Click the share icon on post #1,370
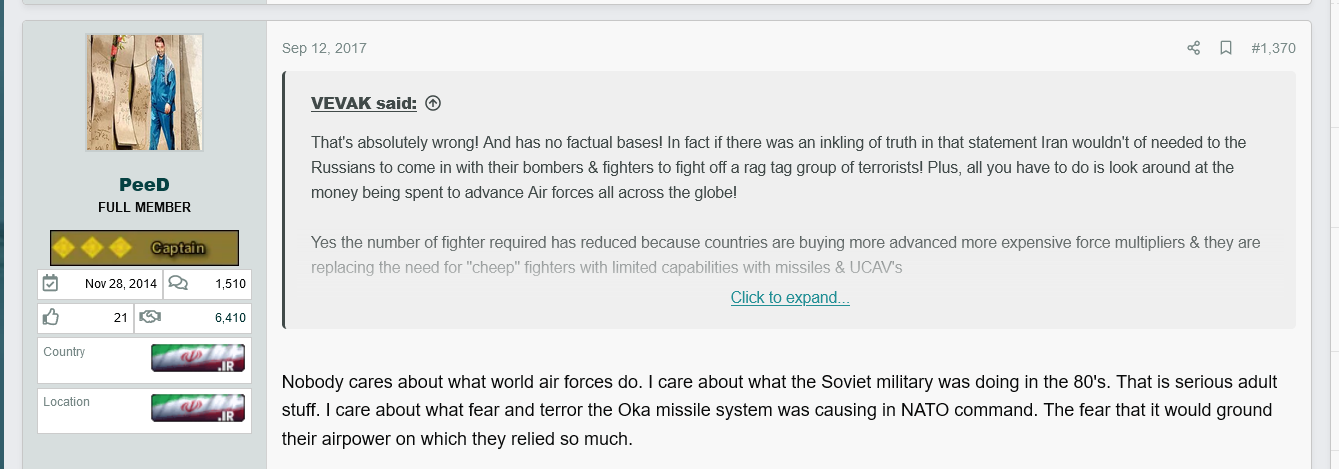The width and height of the screenshot is (1339, 469). point(1193,48)
